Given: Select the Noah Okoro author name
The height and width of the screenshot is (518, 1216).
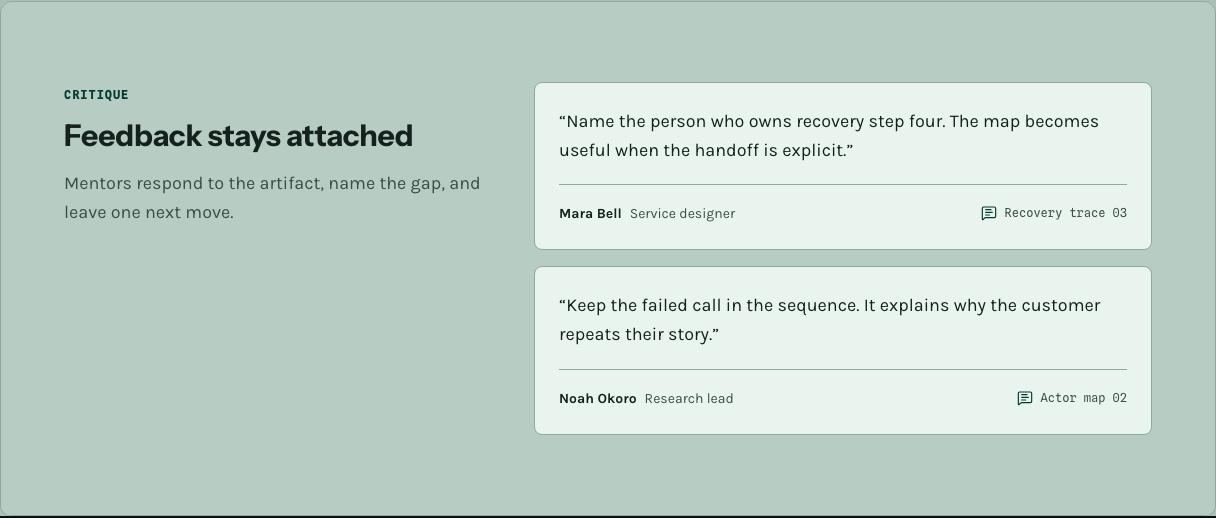Looking at the screenshot, I should tap(598, 398).
